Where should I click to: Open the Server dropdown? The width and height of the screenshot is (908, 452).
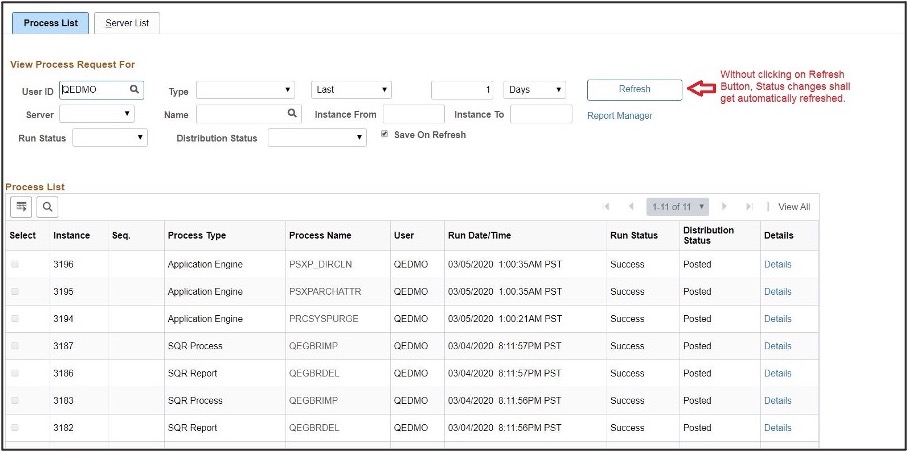[x=97, y=114]
